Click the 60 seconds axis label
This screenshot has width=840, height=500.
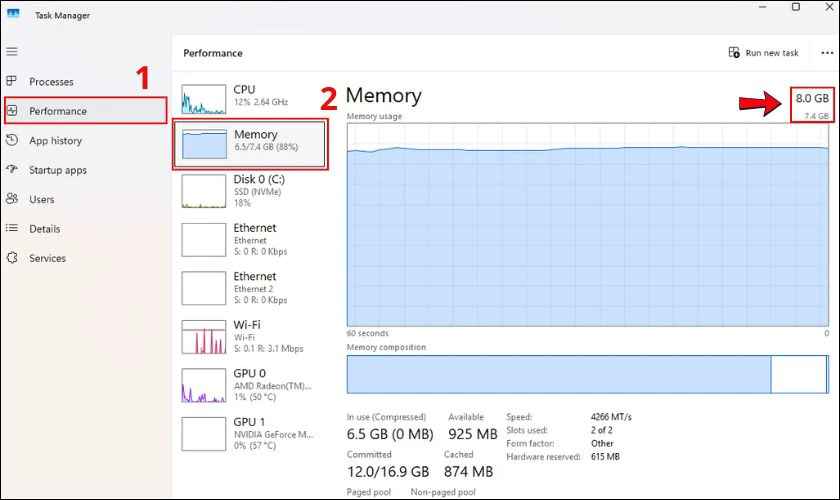tap(368, 333)
